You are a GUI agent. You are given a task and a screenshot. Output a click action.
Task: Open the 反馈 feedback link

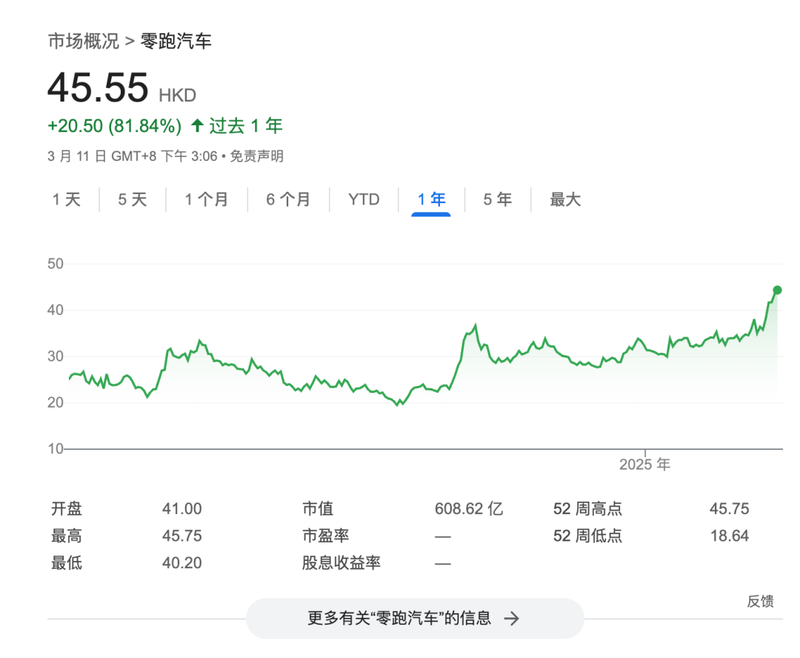tap(760, 601)
